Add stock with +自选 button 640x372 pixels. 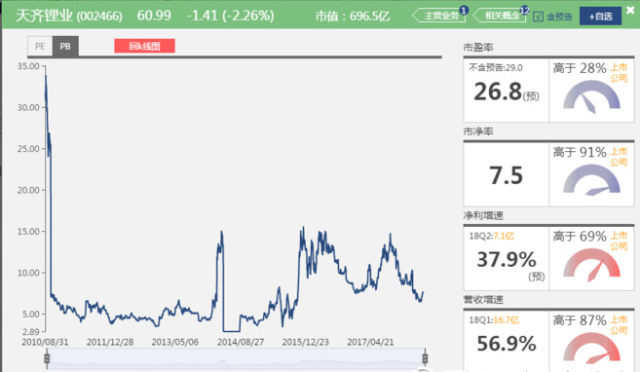(x=600, y=16)
